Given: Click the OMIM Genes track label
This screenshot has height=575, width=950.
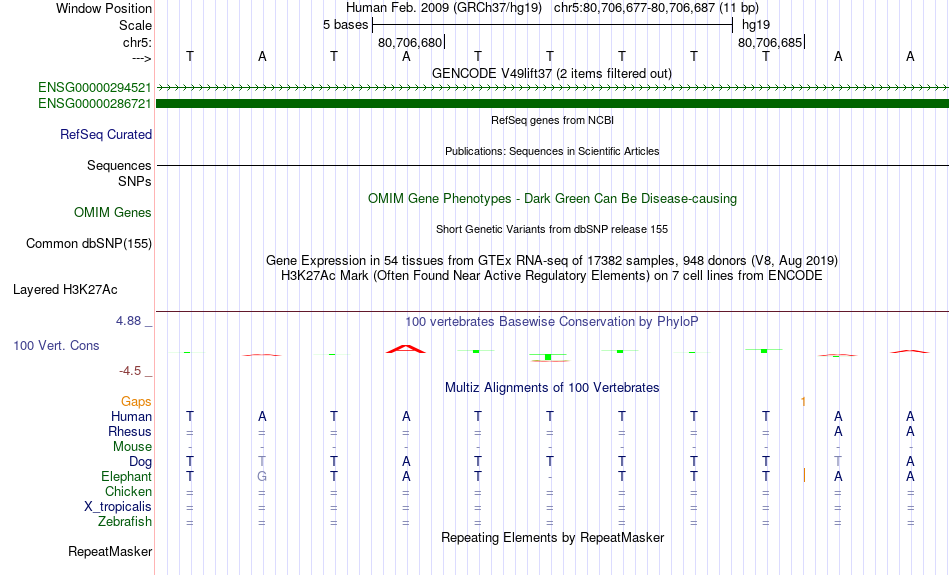Looking at the screenshot, I should (113, 213).
